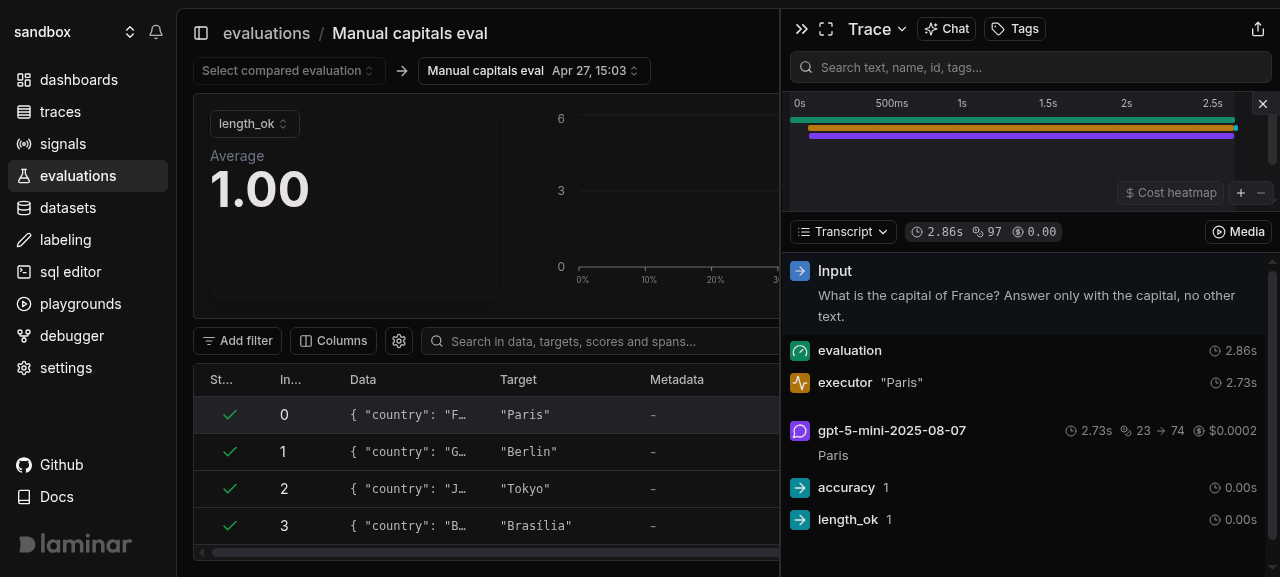
Task: Click teal length_ok arrow icon
Action: [x=800, y=520]
